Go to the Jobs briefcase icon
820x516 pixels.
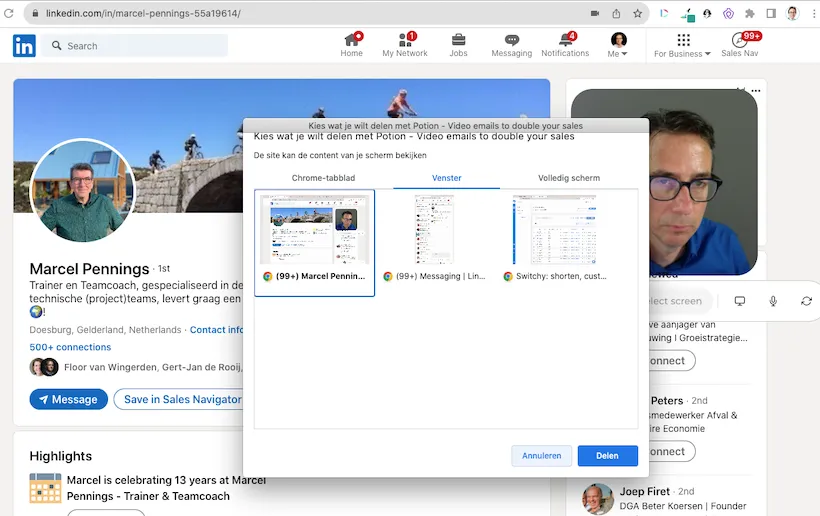pos(458,45)
